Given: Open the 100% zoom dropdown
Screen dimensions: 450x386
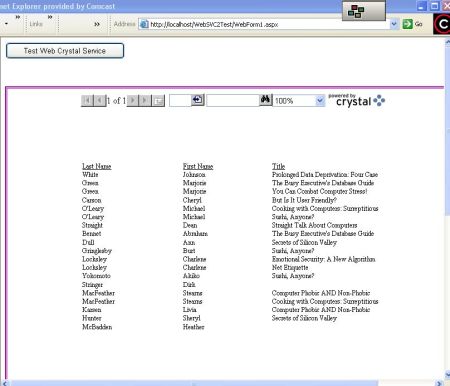Looking at the screenshot, I should click(320, 101).
